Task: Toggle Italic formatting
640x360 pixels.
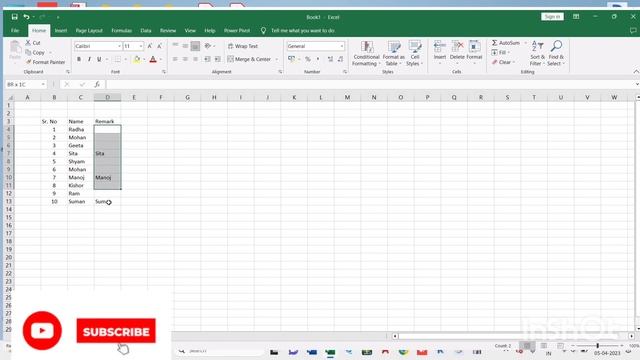Action: point(89,59)
